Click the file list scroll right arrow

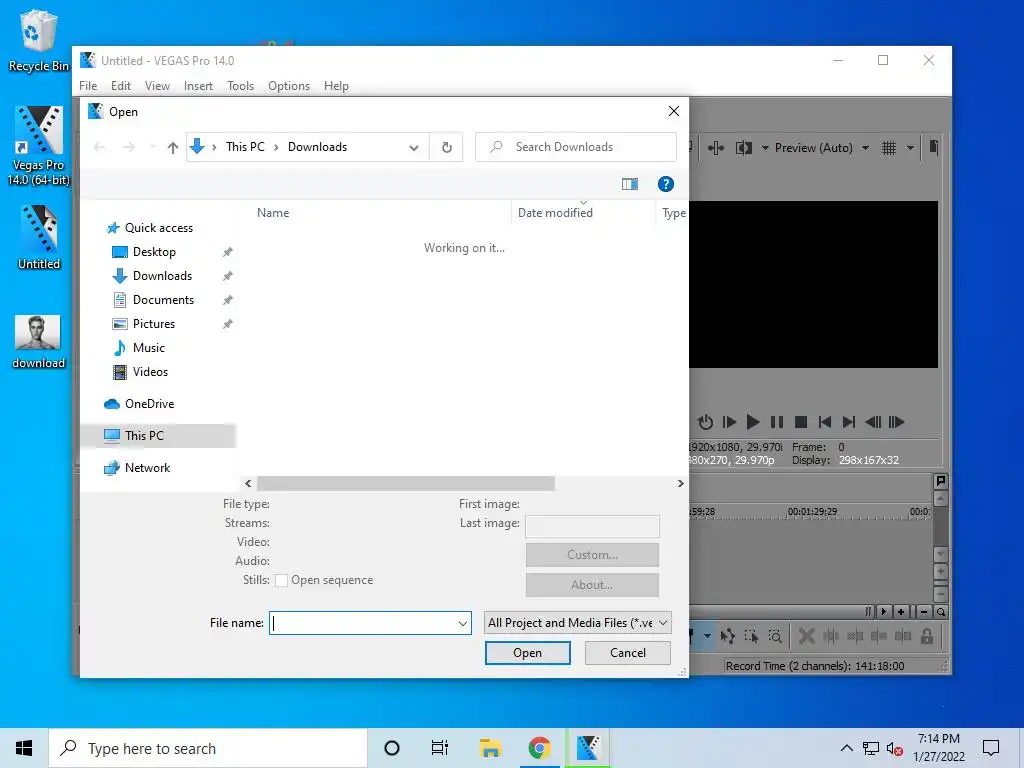pyautogui.click(x=680, y=484)
